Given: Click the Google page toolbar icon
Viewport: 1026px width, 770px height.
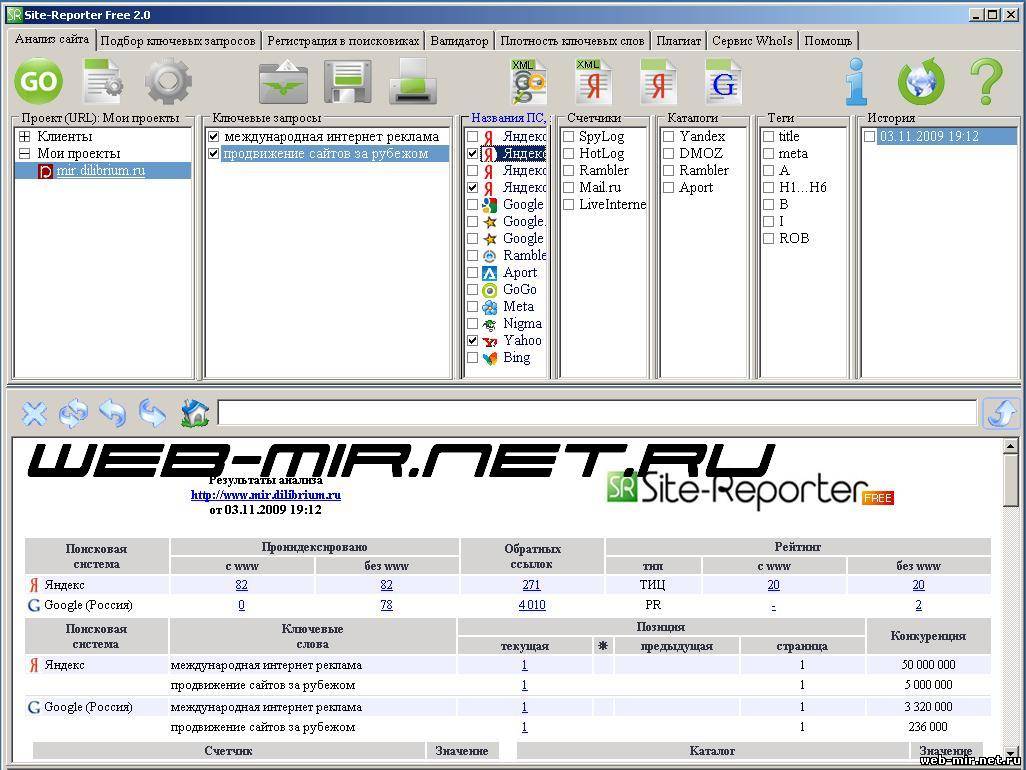Looking at the screenshot, I should click(723, 82).
